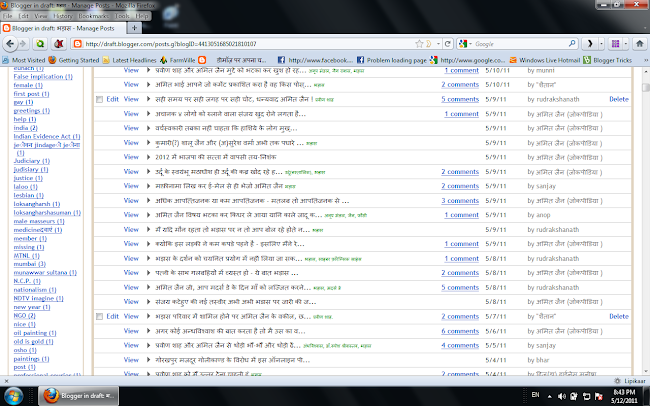The image size is (650, 406).
Task: Open the volume icon in system tray
Action: (x=562, y=396)
